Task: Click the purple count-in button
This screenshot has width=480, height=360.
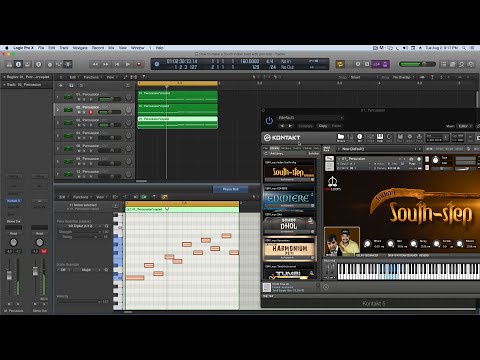Action: (x=377, y=64)
